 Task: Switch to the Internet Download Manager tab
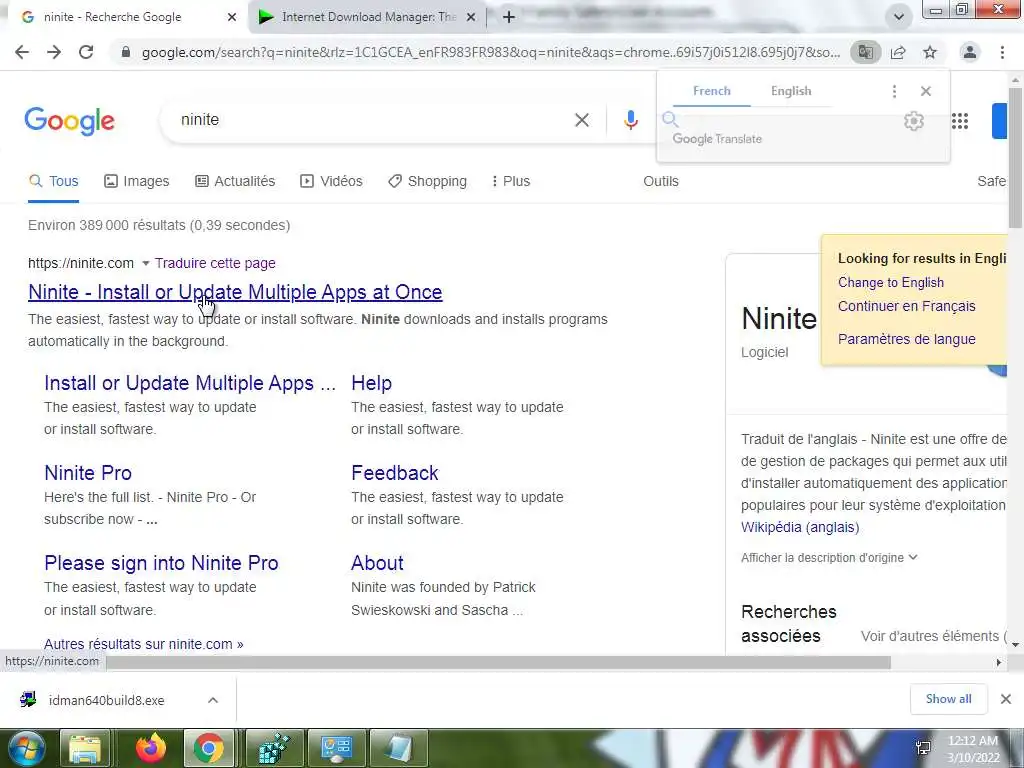pos(368,18)
